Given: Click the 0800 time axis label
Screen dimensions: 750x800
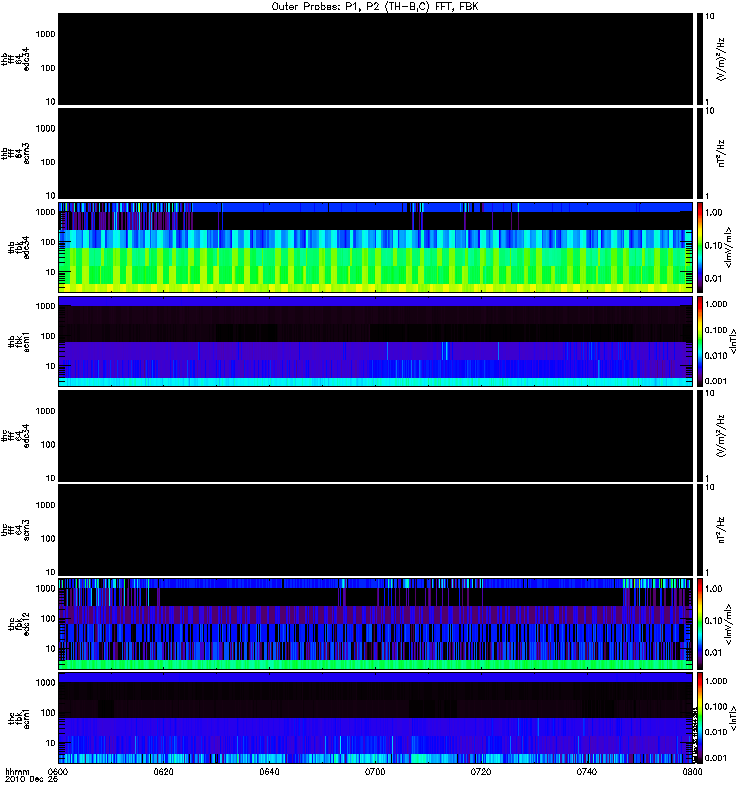Looking at the screenshot, I should 692,772.
